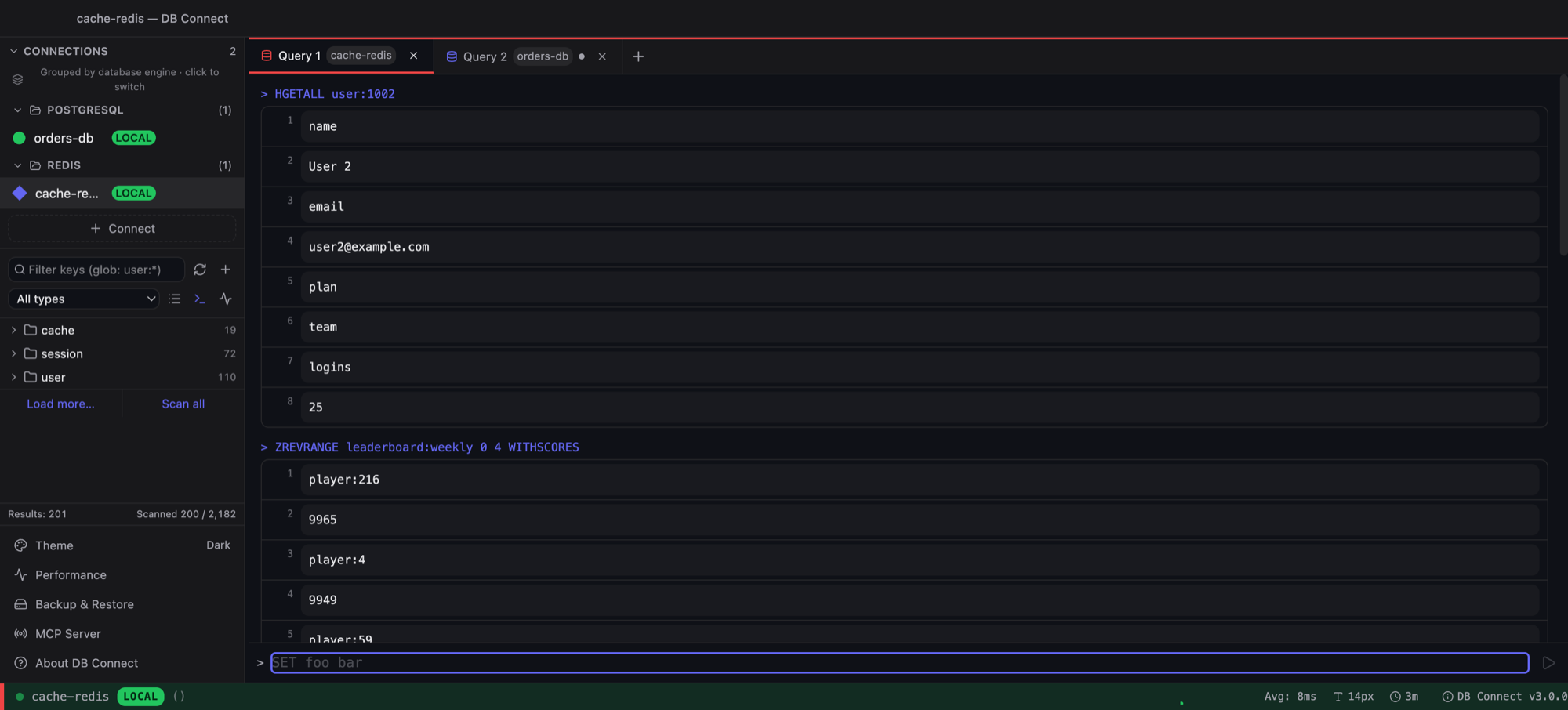Focus the Redis command input field

pyautogui.click(x=900, y=663)
